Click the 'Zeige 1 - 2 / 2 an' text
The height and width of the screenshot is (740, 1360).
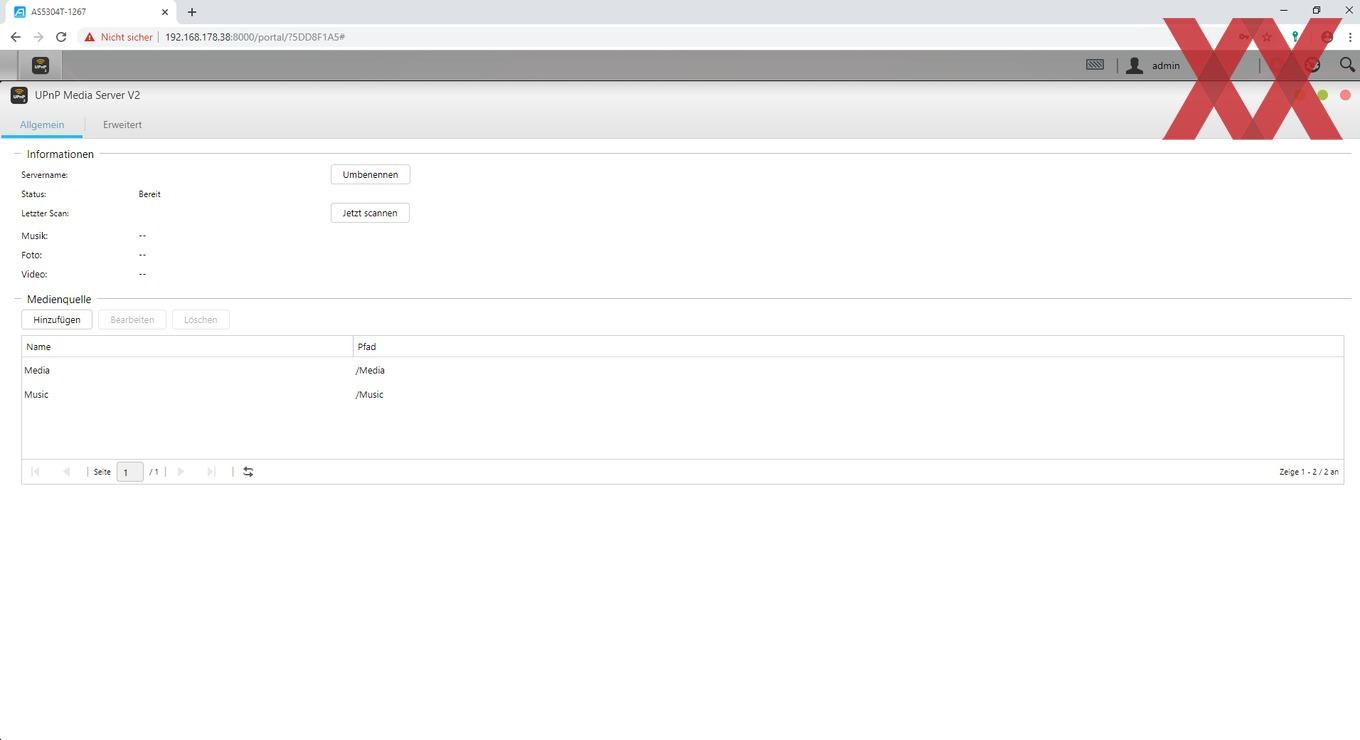[1308, 472]
